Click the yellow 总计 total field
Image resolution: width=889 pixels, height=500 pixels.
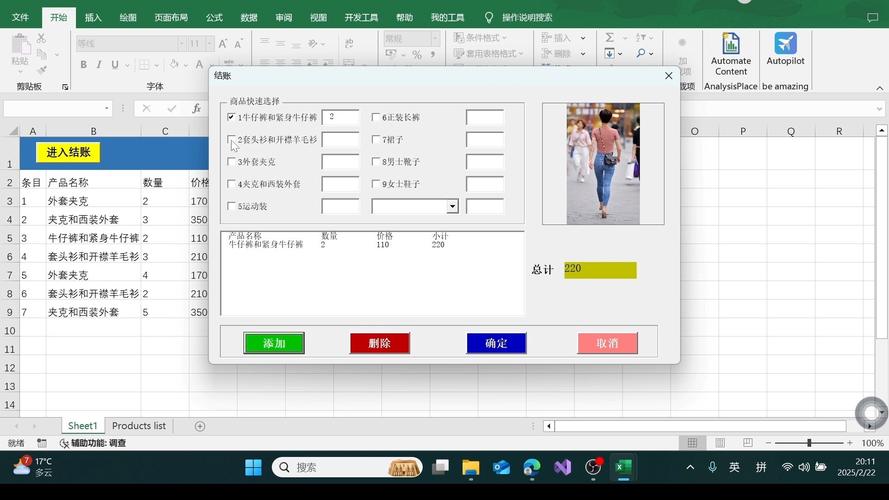(600, 270)
